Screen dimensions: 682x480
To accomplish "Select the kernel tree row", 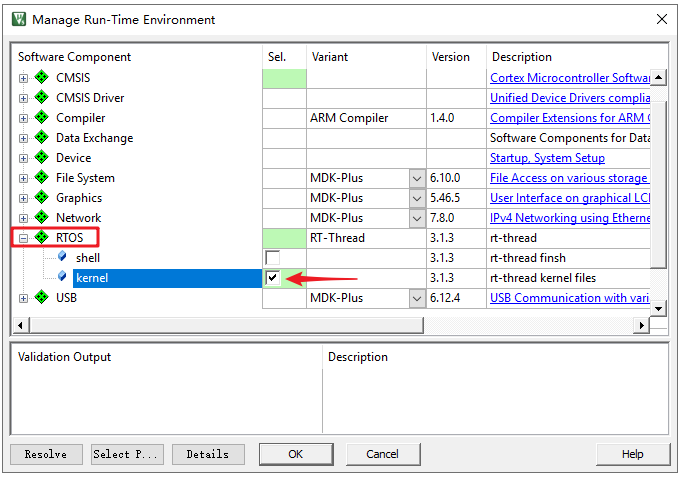I will click(167, 278).
